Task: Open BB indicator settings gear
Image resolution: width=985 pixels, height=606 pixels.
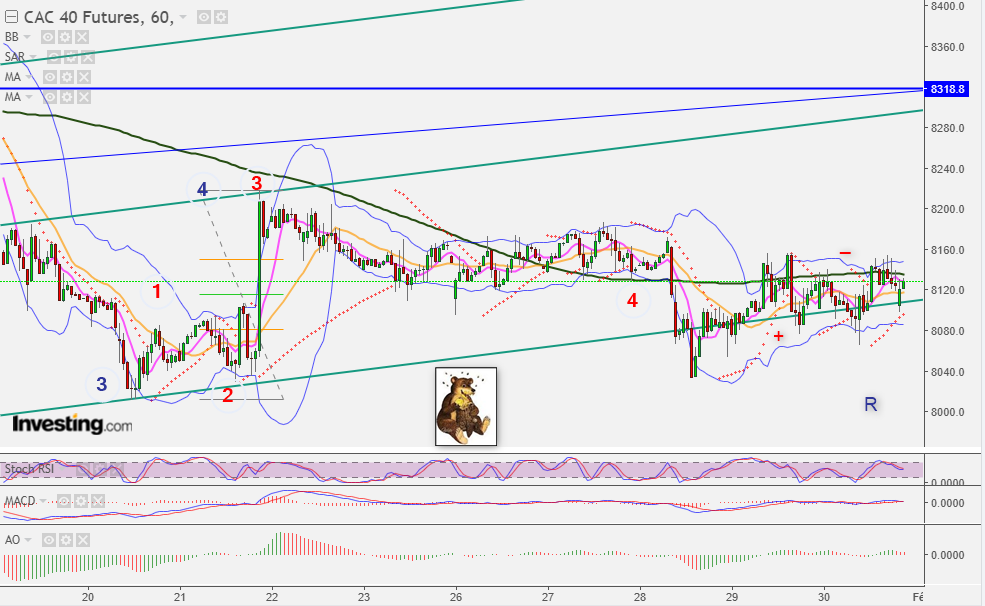Action: click(x=65, y=37)
